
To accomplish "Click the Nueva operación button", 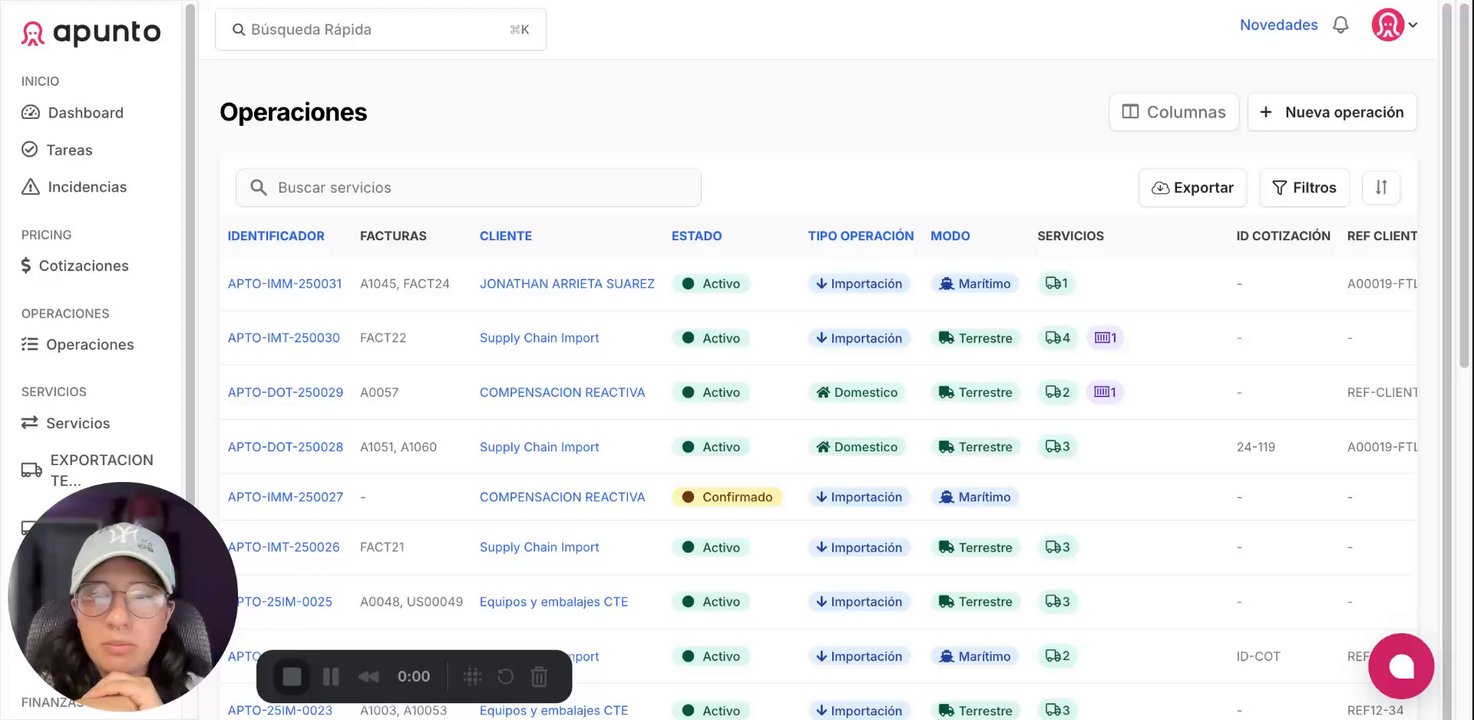I will click(x=1332, y=112).
